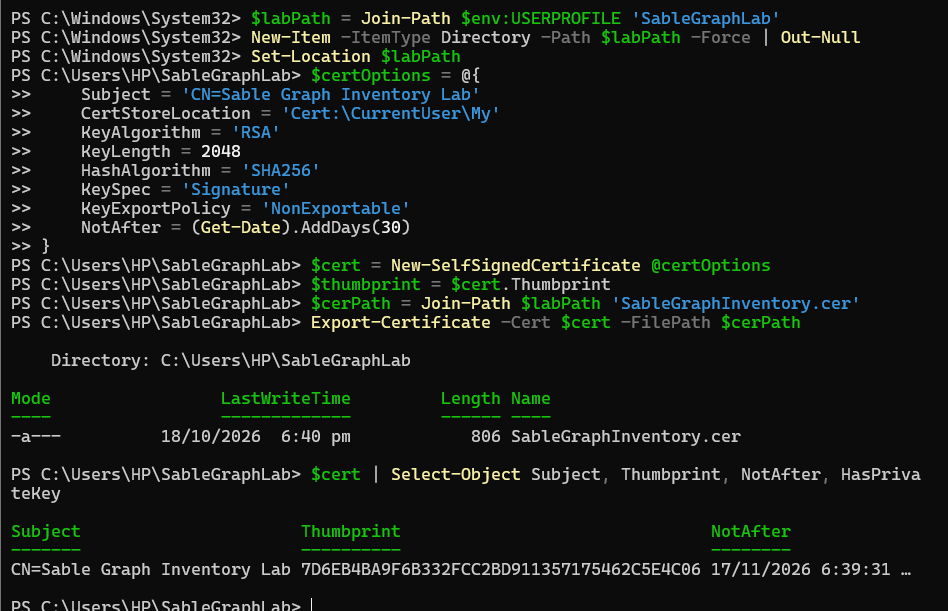The image size is (948, 611).
Task: Click the 'NonExportable' policy value
Action: [x=336, y=209]
